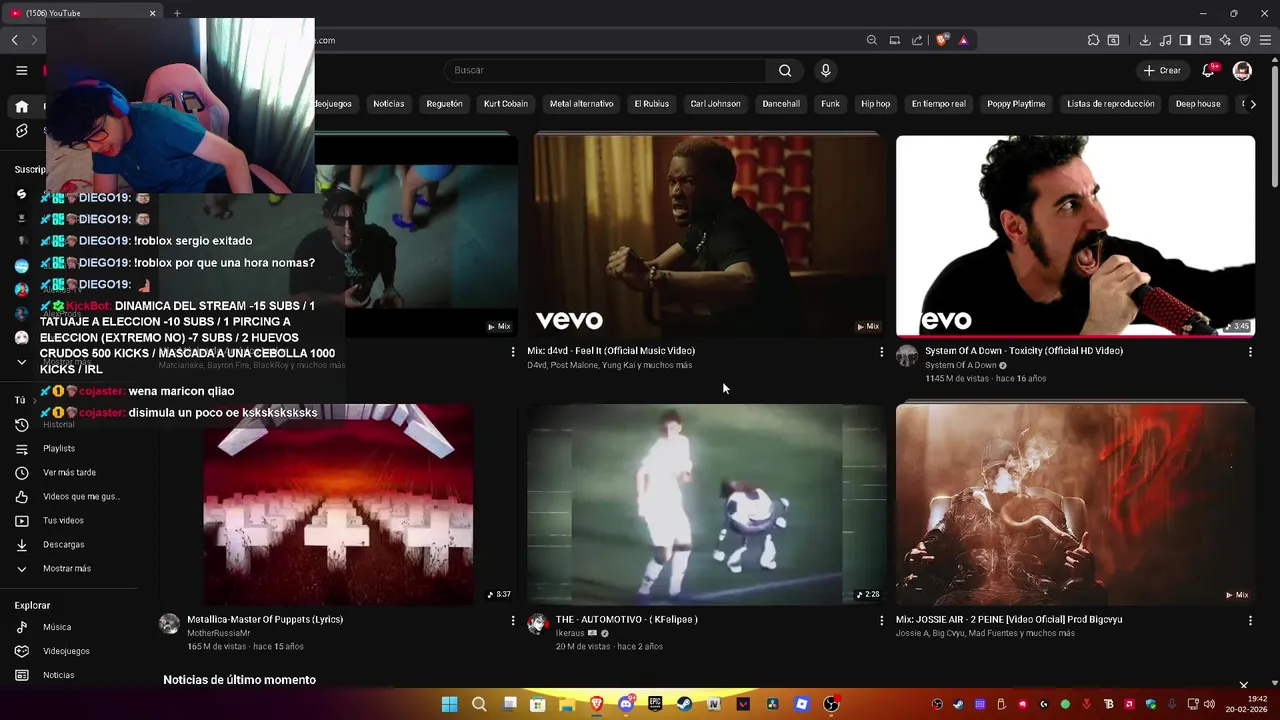Click the share page icon in address bar

click(917, 40)
